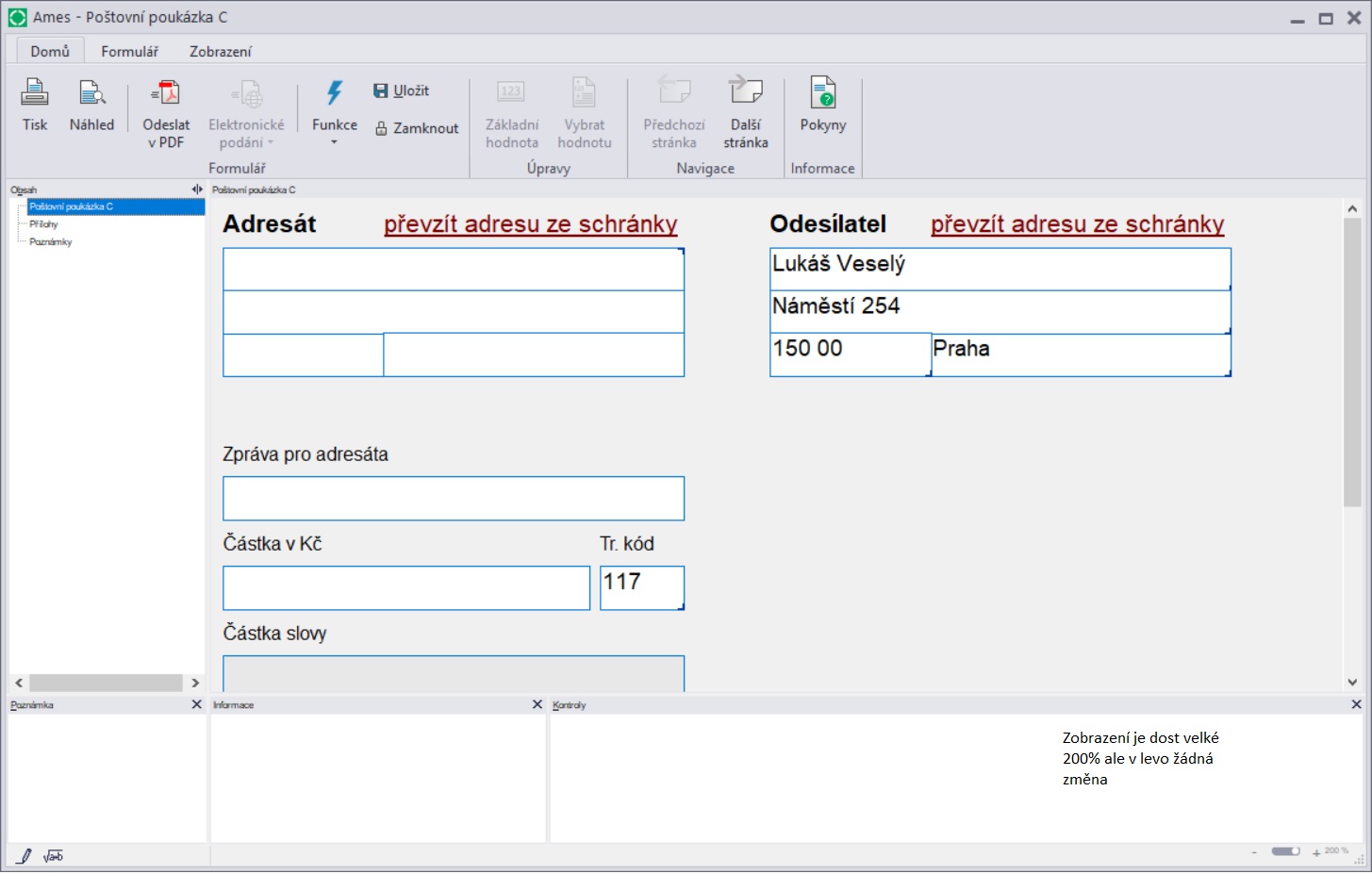The width and height of the screenshot is (1372, 874).
Task: Click the pen icon in the status bar
Action: click(25, 856)
